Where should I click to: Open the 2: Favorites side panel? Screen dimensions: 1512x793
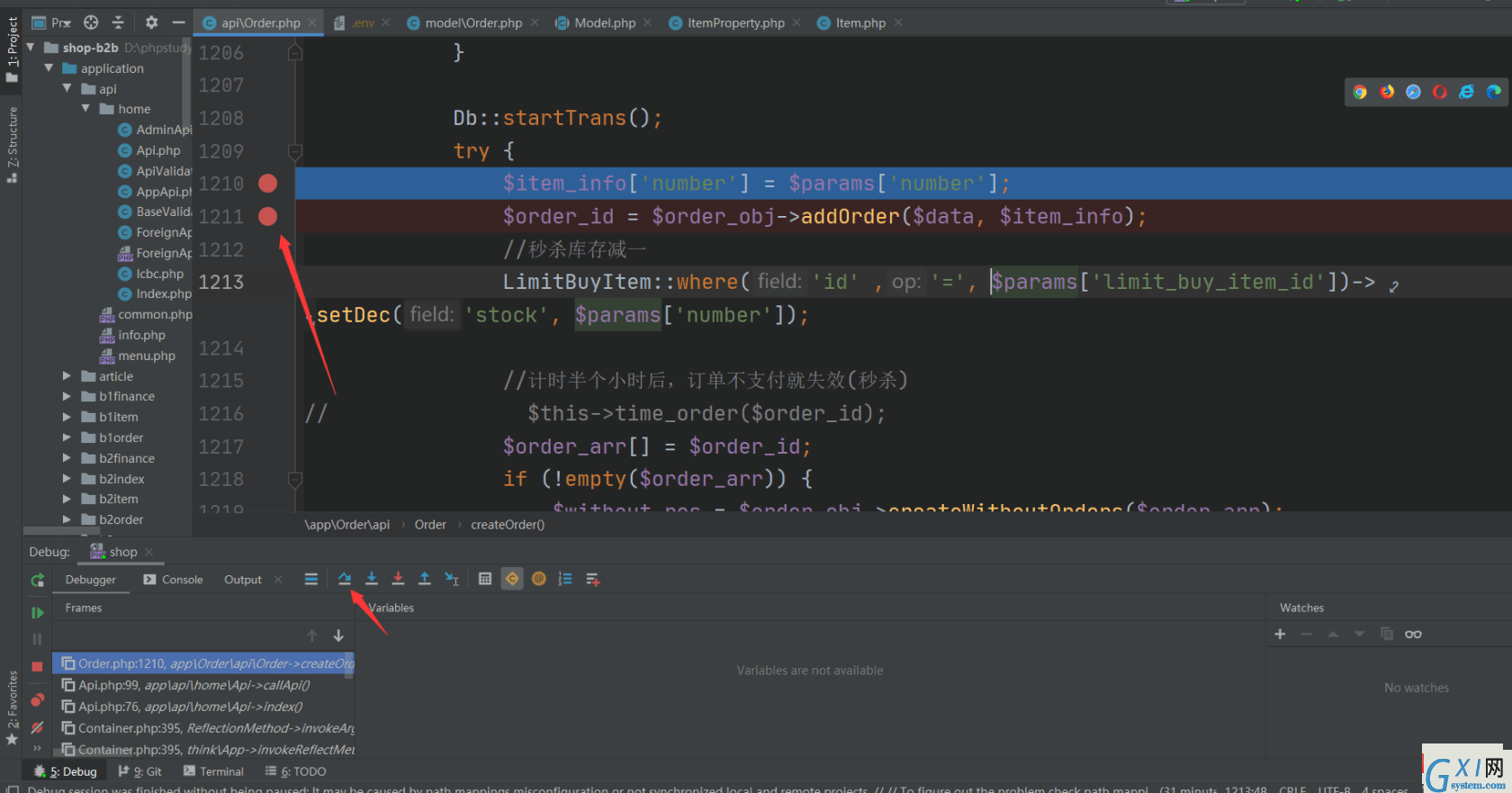pyautogui.click(x=12, y=707)
